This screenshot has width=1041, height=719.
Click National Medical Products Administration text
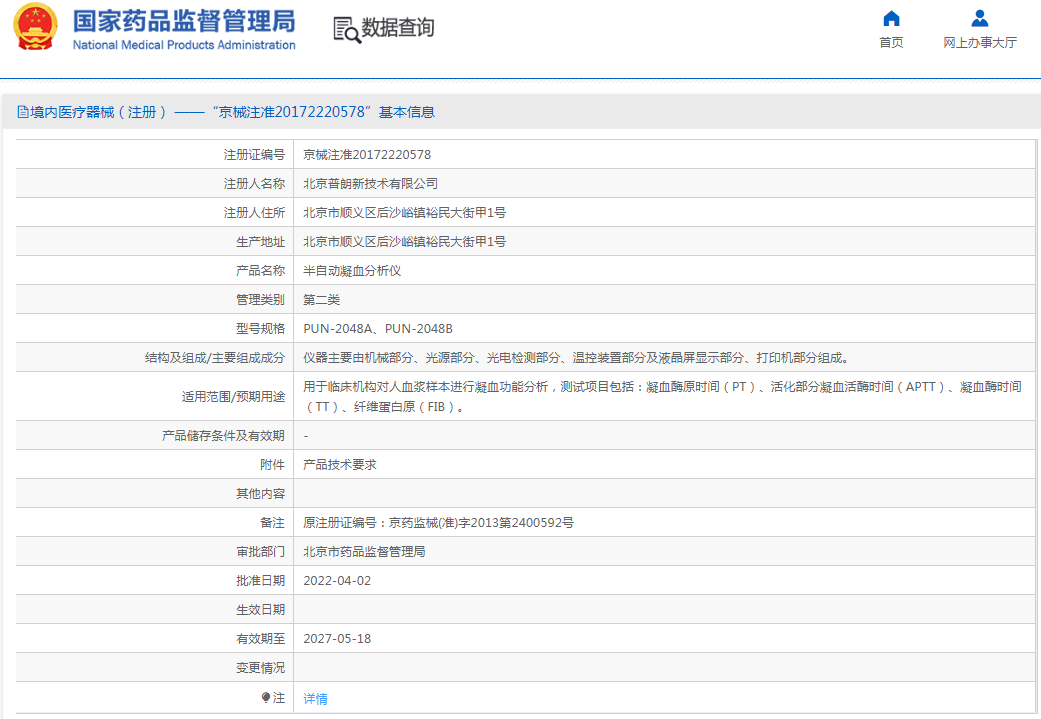(x=184, y=45)
